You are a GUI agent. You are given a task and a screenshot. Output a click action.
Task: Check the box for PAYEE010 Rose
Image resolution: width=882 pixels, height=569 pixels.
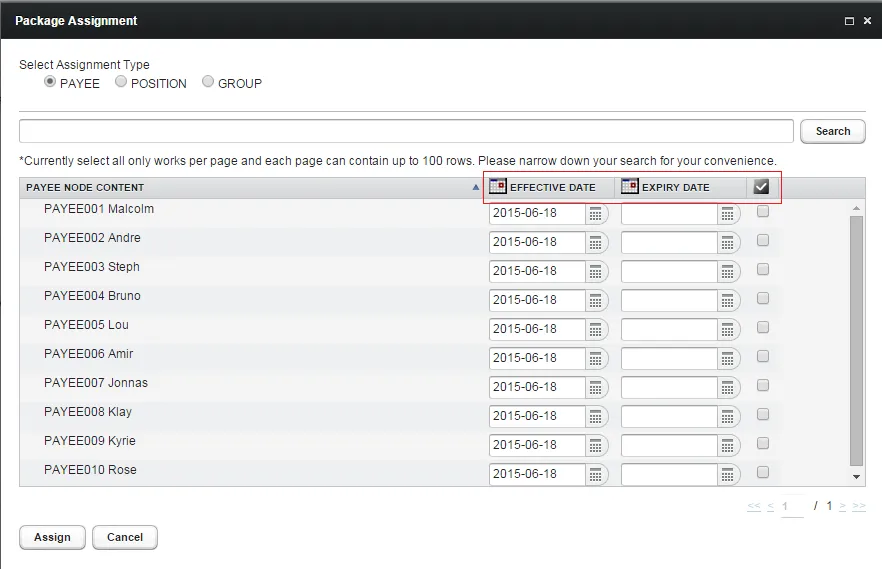coord(763,472)
